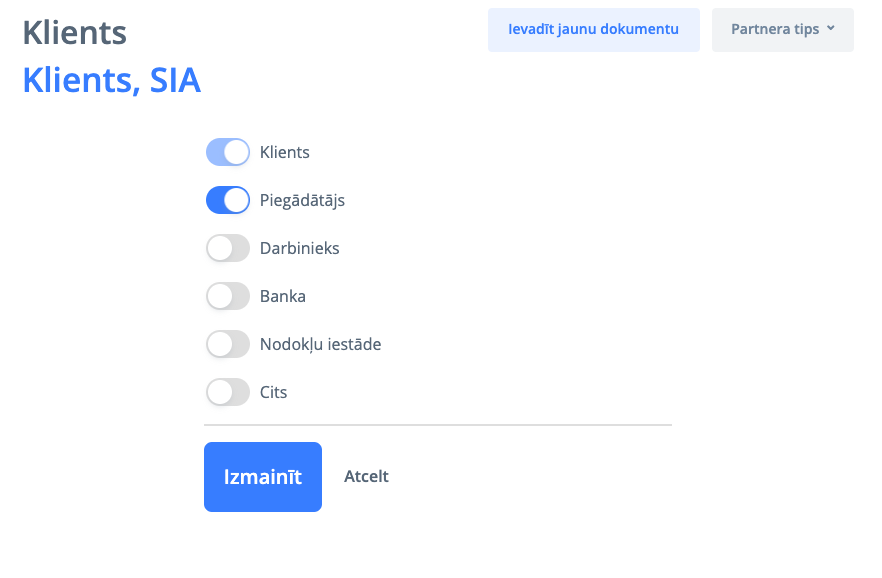The height and width of the screenshot is (578, 882).
Task: Switch on the Banka toggle
Action: [x=227, y=296]
